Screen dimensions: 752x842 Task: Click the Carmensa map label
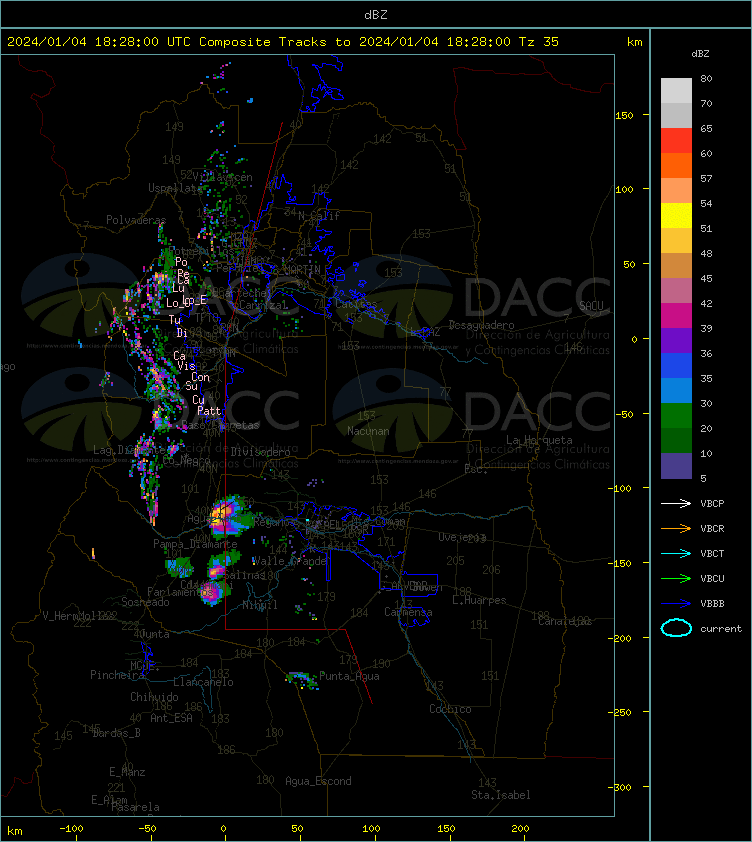408,612
